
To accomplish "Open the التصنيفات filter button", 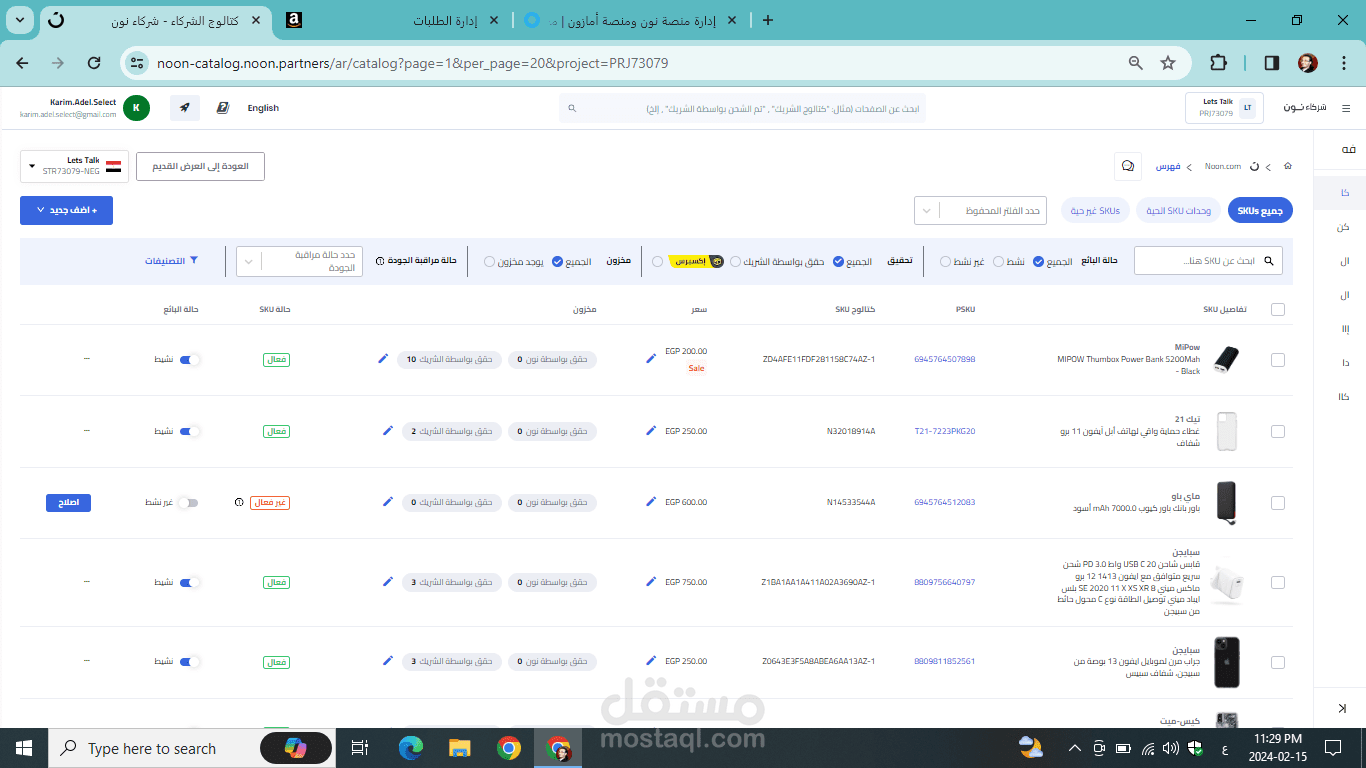I will point(172,261).
